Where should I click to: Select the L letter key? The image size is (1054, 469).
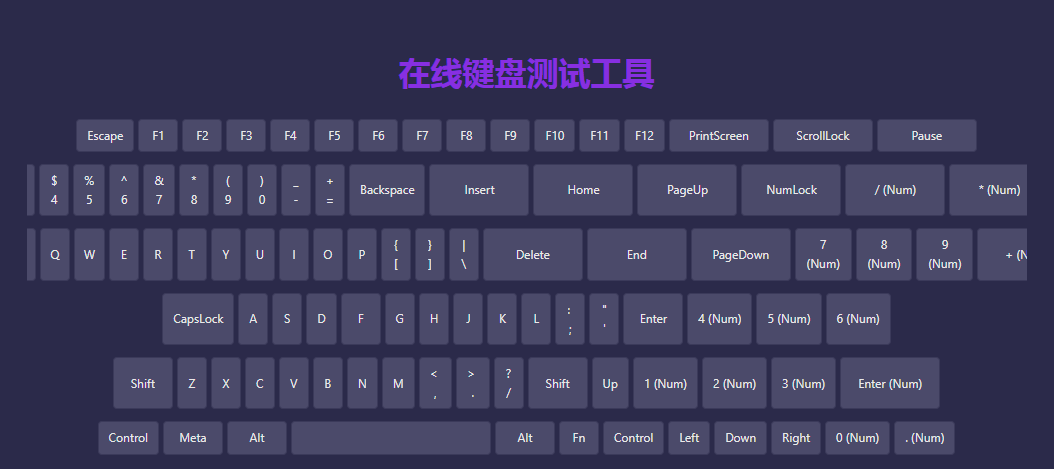(536, 319)
